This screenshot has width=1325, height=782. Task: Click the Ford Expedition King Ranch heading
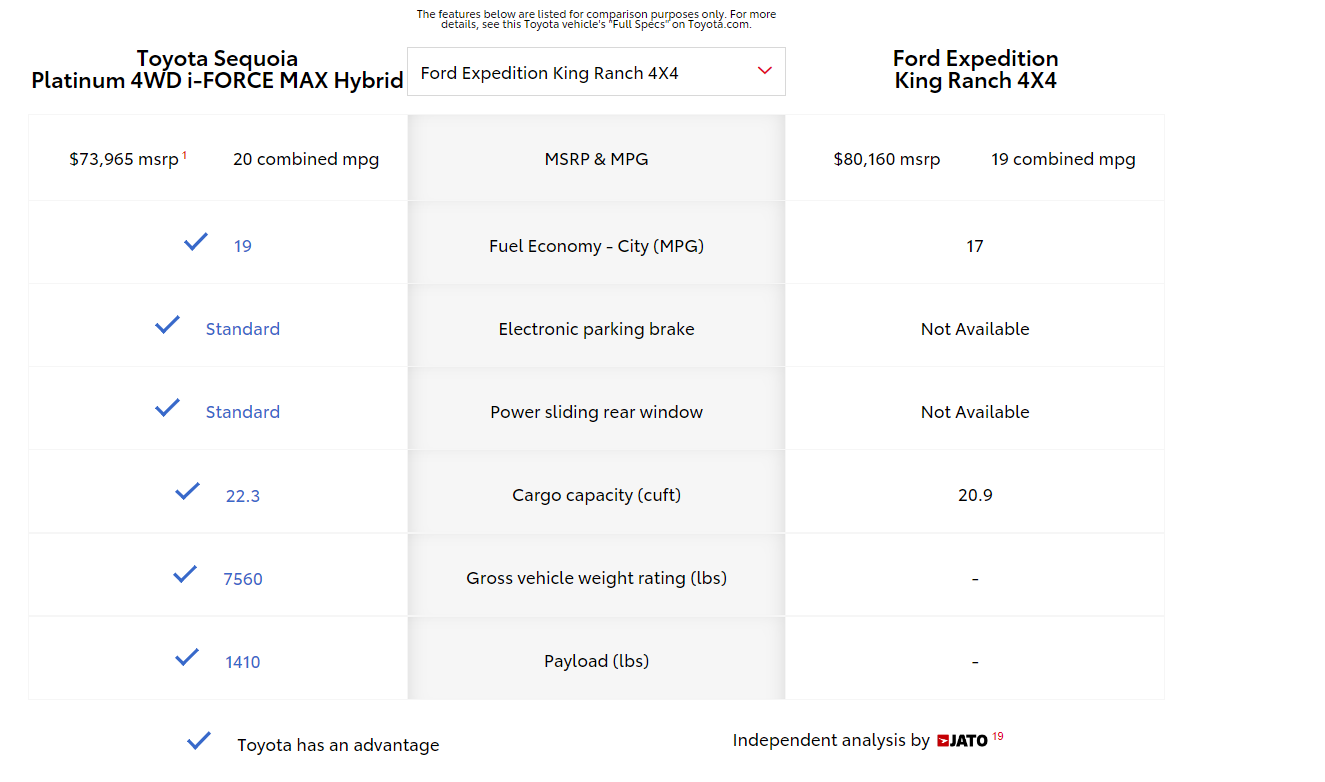(x=975, y=70)
